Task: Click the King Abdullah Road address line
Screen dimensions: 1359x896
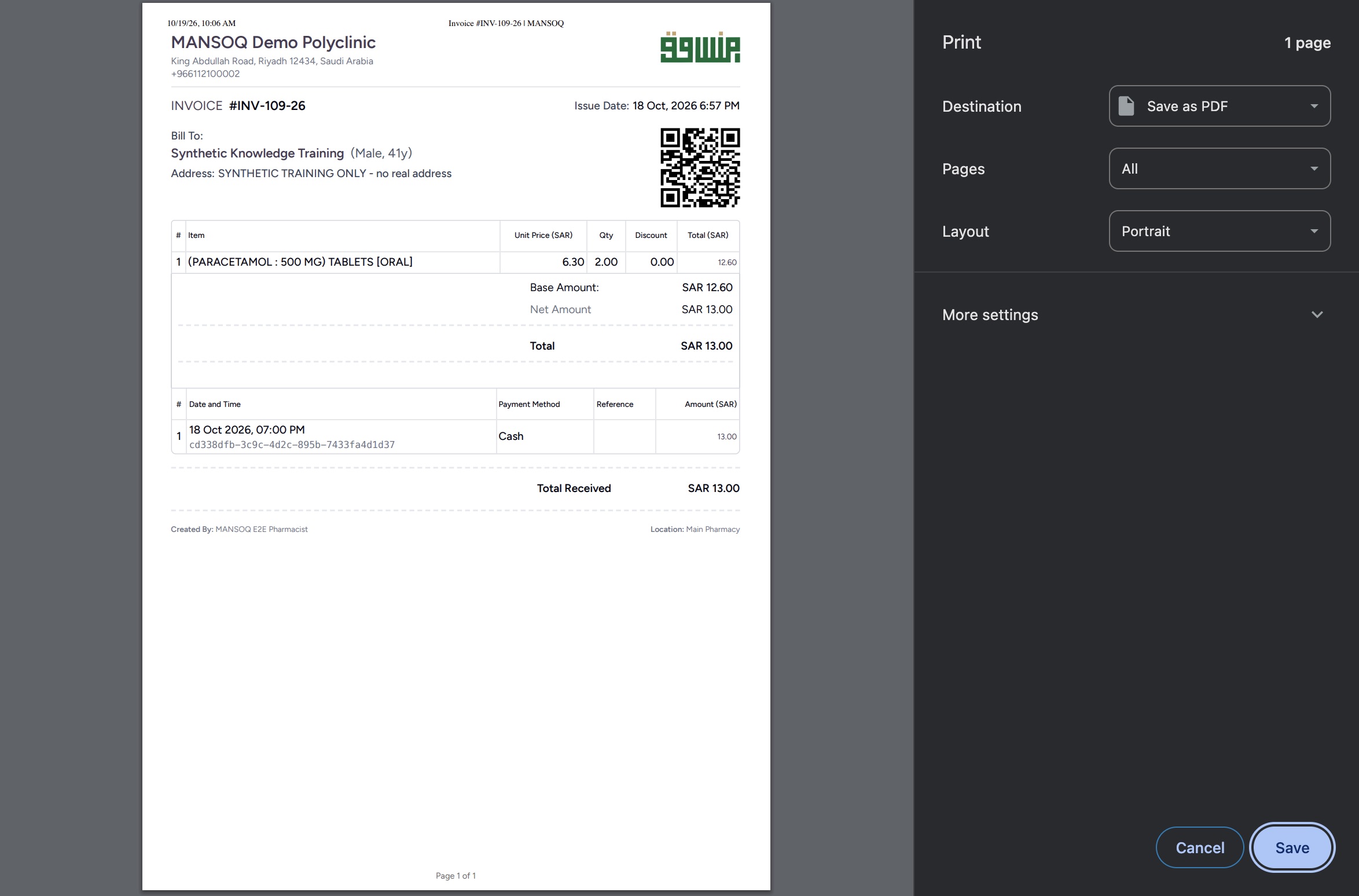Action: (x=272, y=61)
